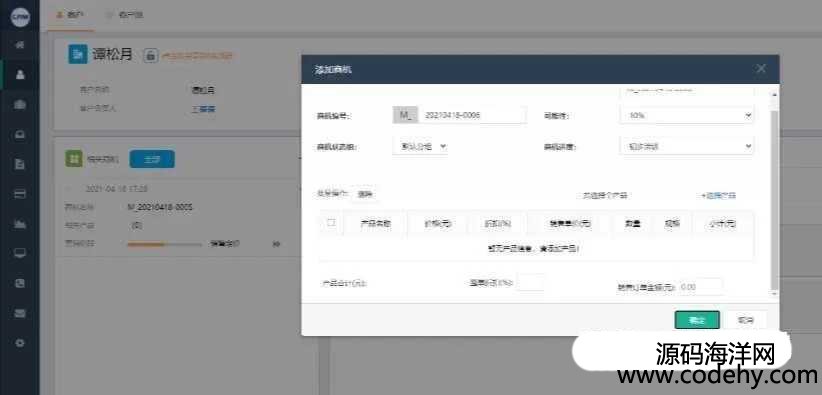Viewport: 822px width, 395px height.
Task: Open the card icon in the sidebar
Action: (x=20, y=194)
